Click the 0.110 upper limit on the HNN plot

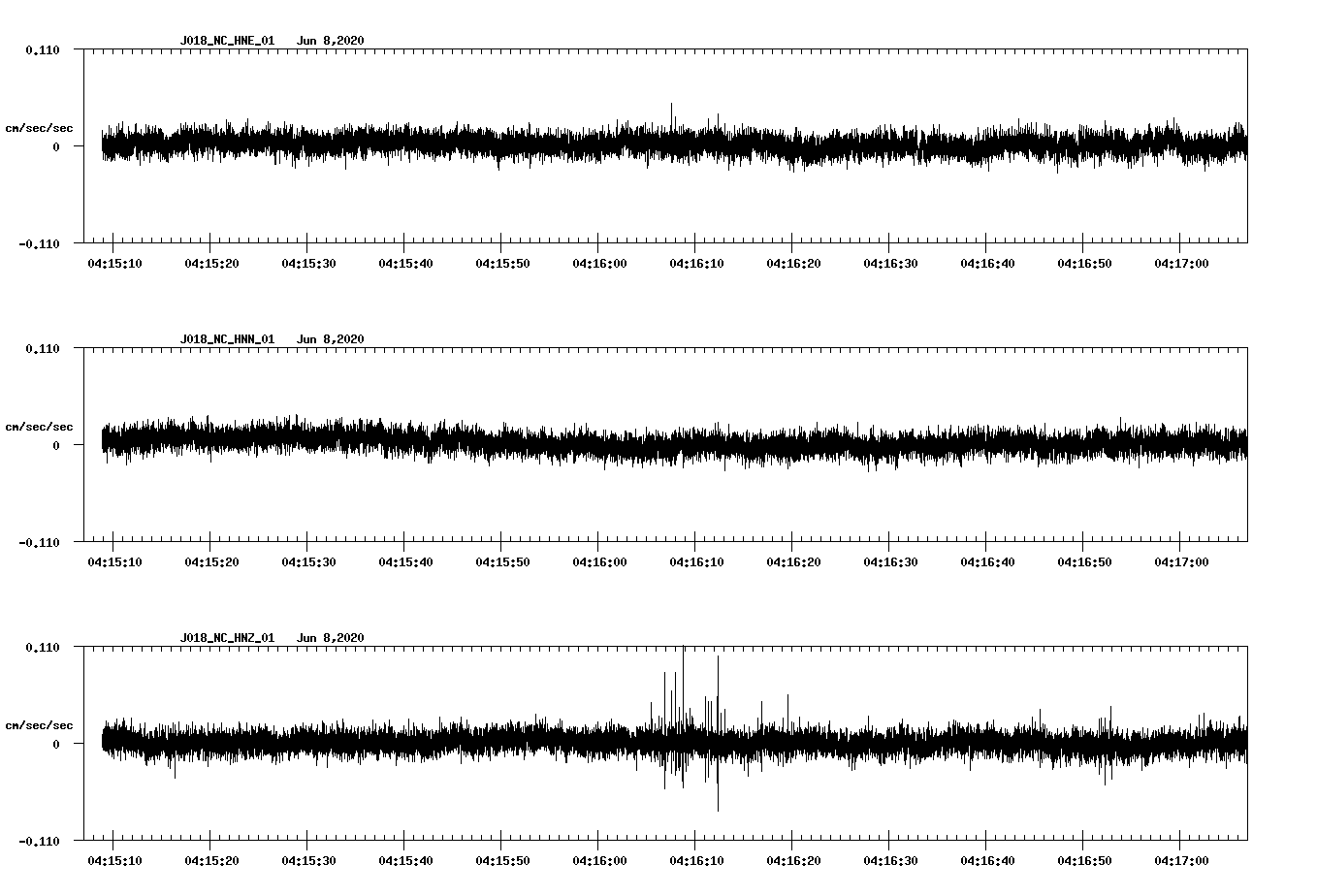coord(43,348)
